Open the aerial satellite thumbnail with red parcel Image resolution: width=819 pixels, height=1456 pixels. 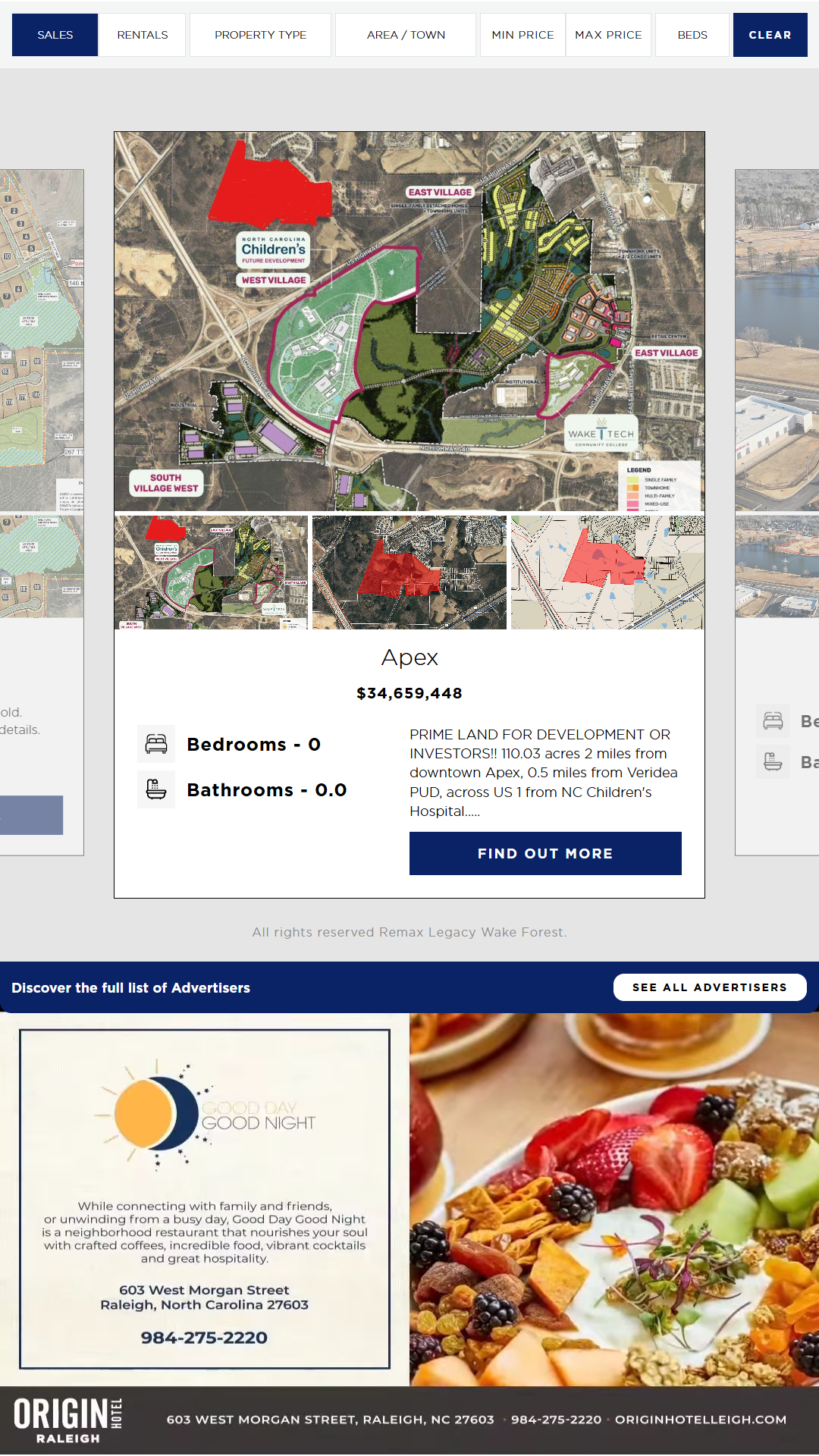pos(409,573)
